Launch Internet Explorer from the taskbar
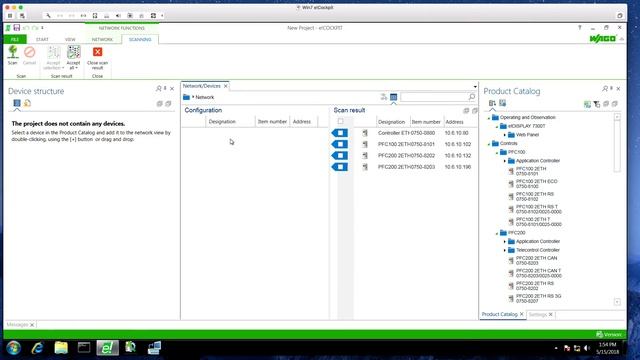 [x=38, y=348]
